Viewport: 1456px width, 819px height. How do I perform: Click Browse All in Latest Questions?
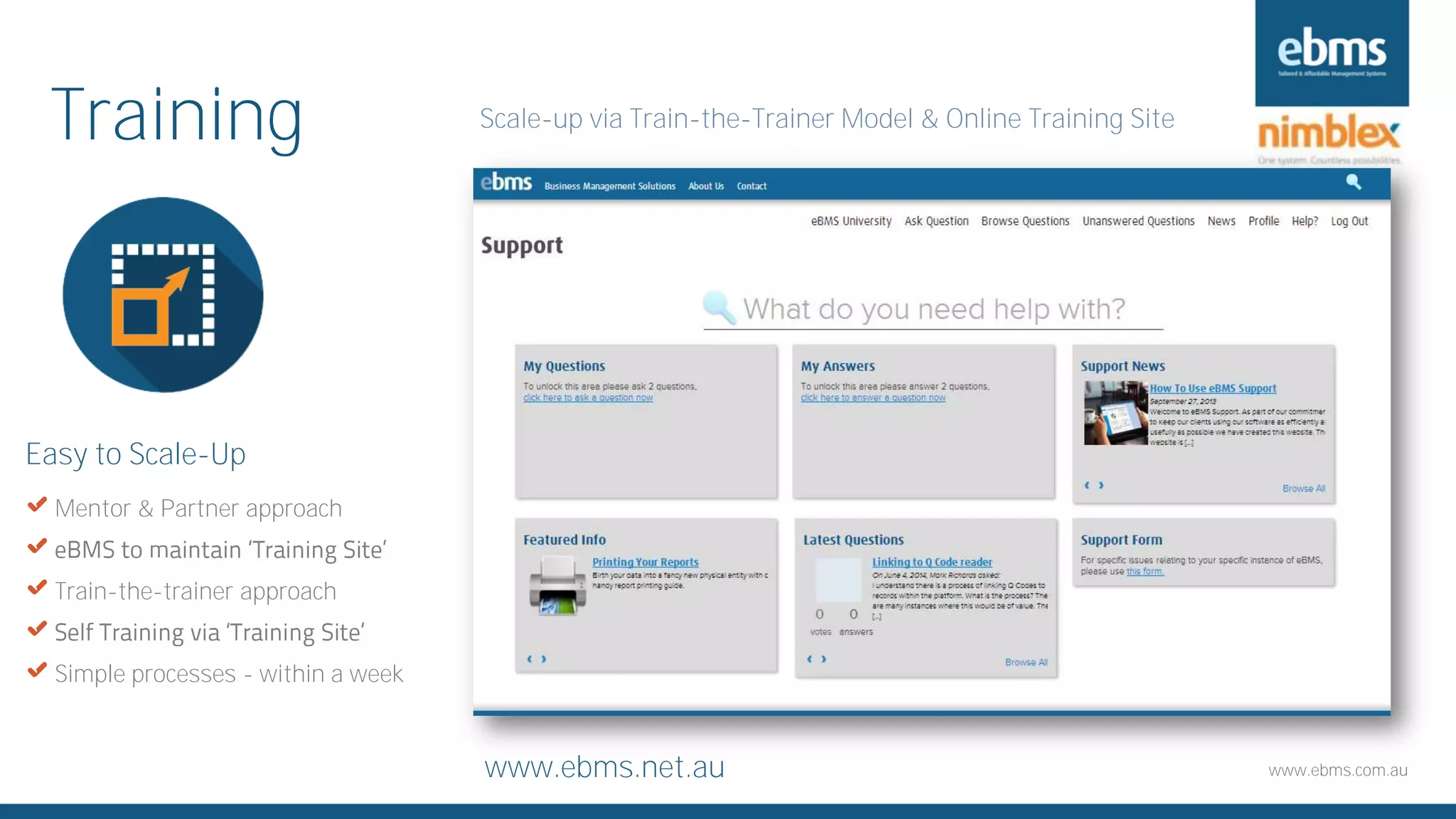tap(1026, 662)
